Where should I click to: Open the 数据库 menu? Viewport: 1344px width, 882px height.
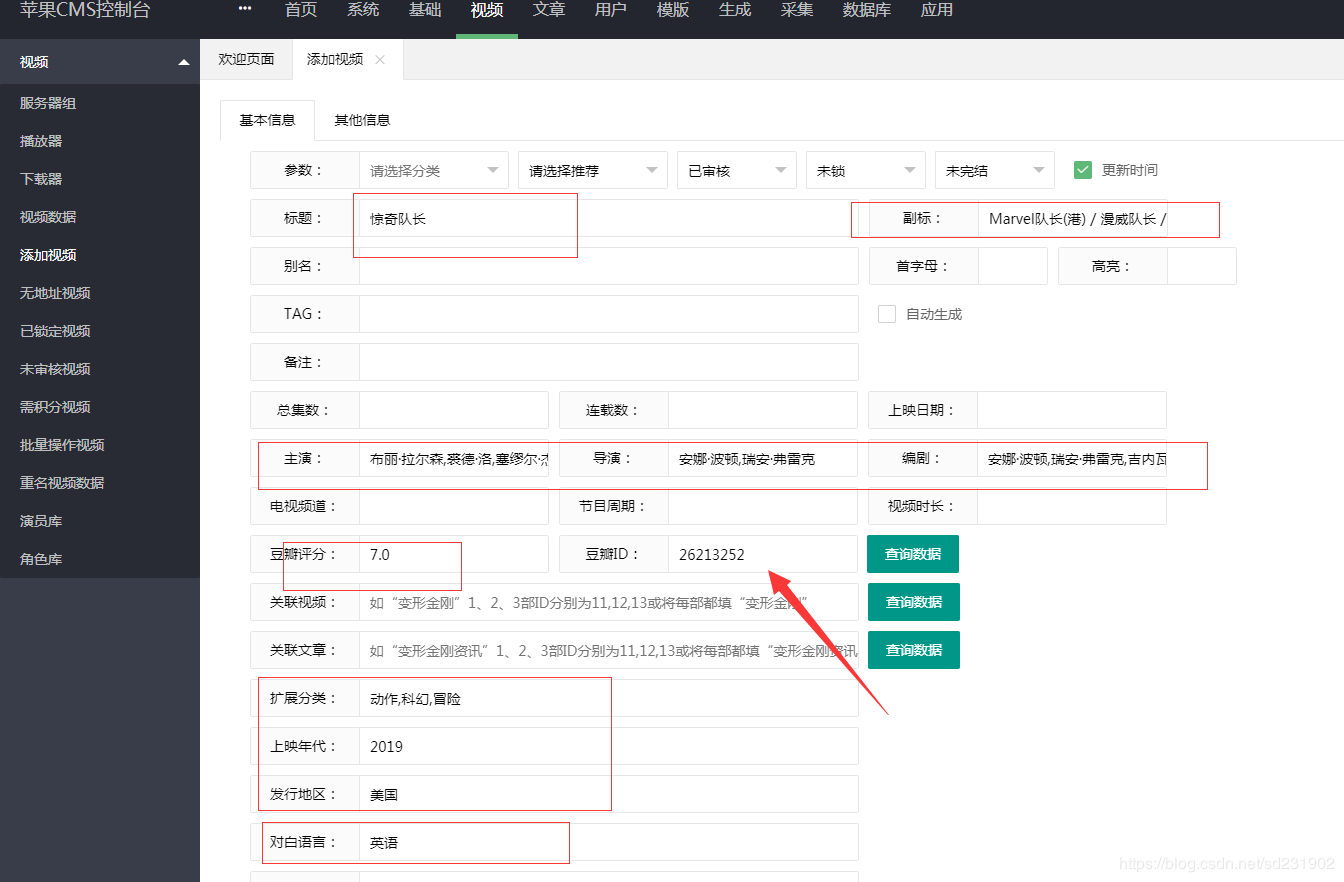point(866,11)
